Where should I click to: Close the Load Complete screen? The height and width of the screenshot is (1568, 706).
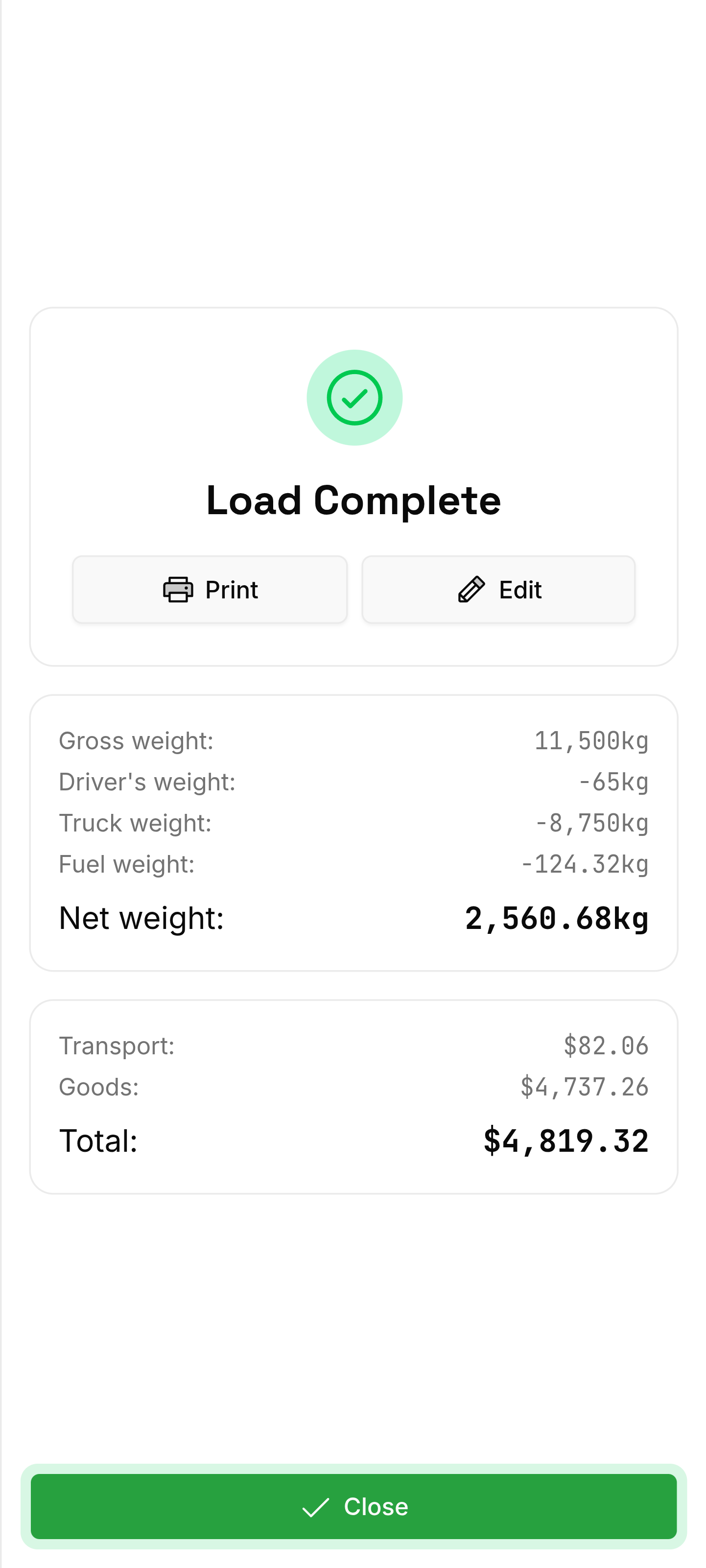coord(353,1506)
